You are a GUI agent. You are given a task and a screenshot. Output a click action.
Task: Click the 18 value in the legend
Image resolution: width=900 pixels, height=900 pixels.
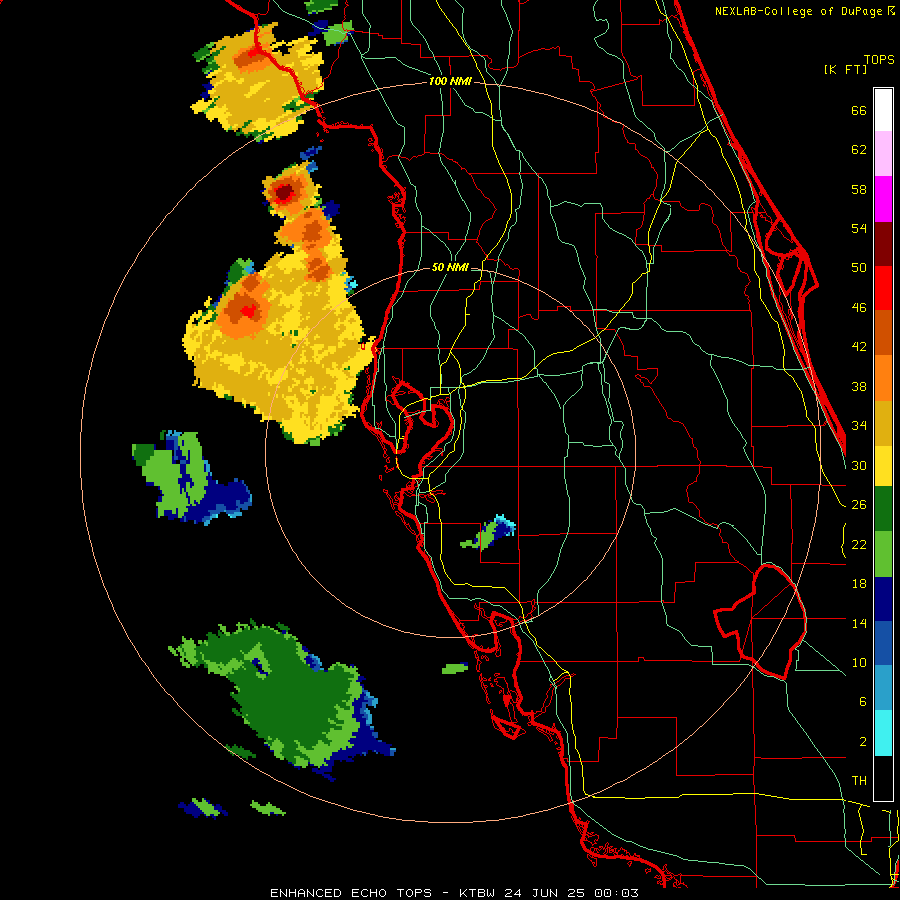click(859, 584)
